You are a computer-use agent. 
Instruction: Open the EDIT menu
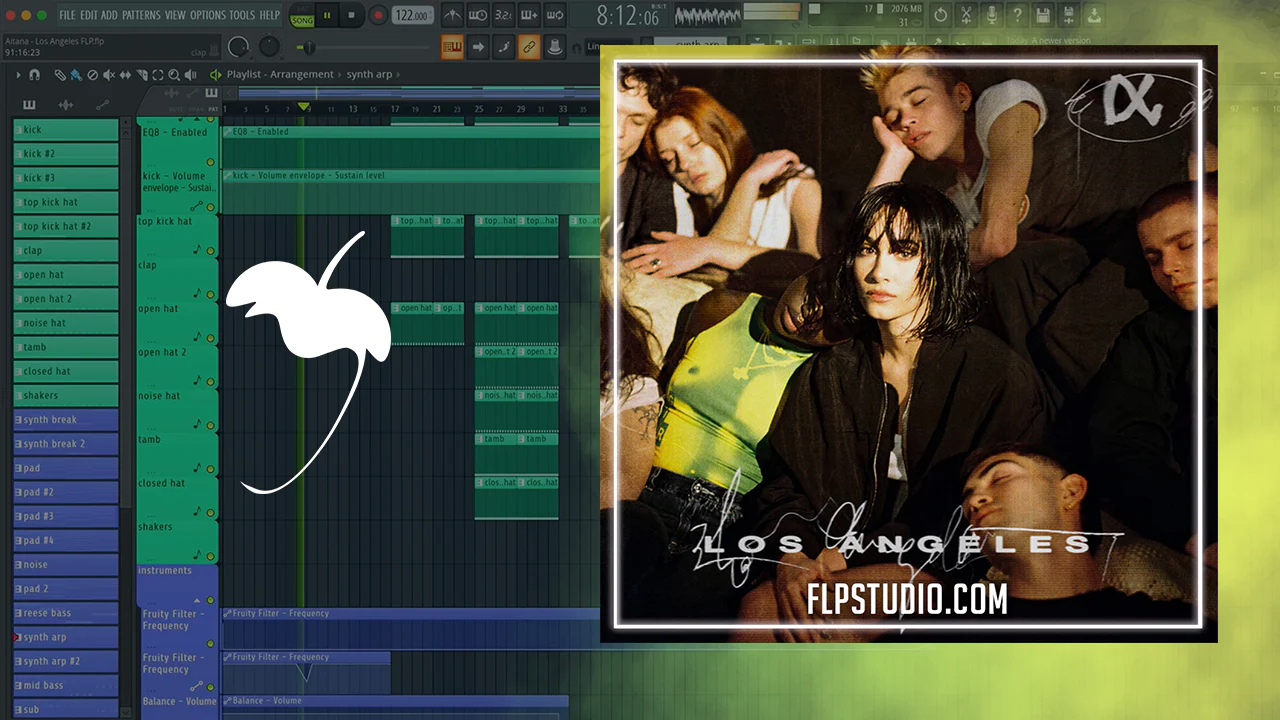(89, 15)
